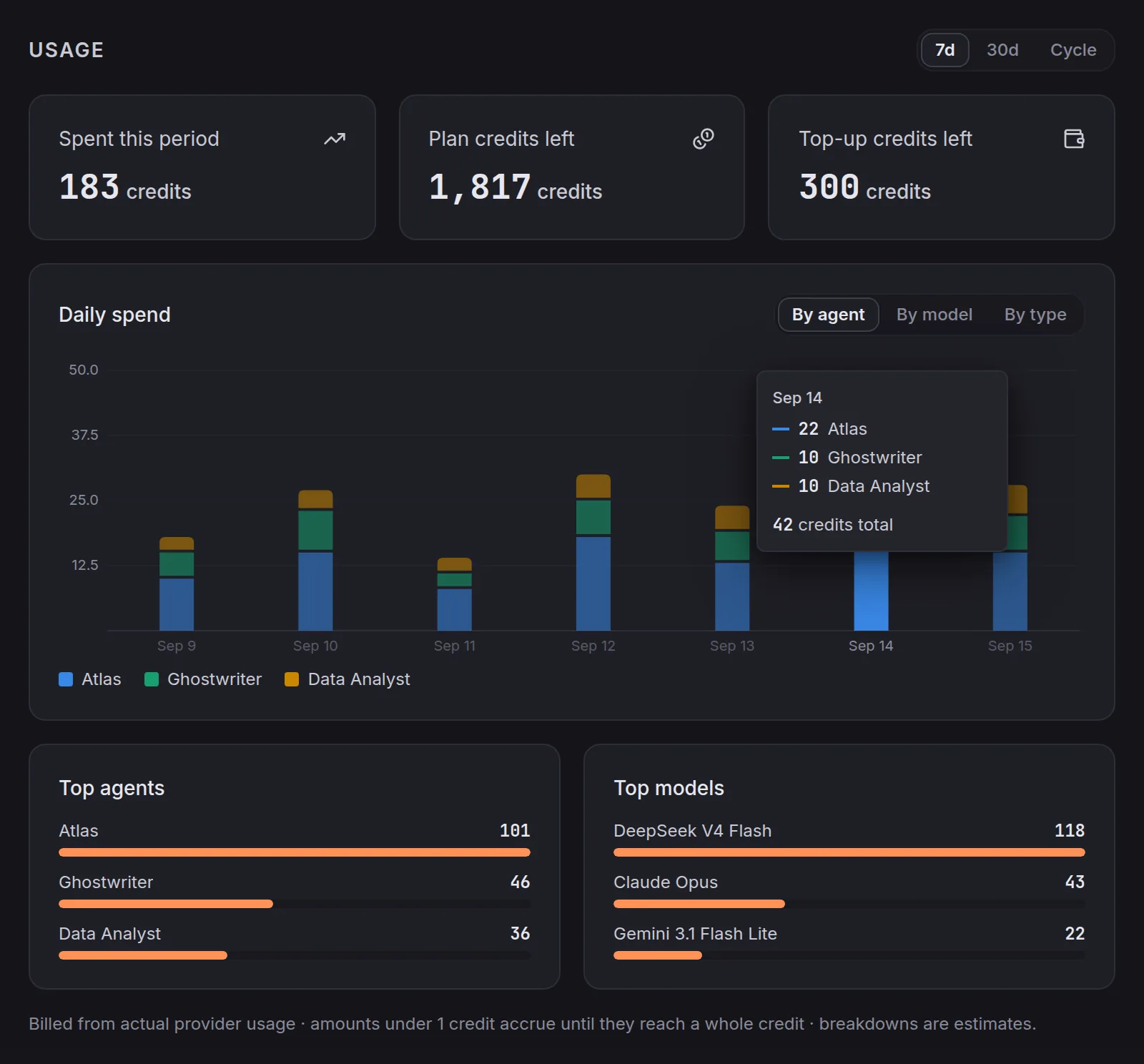1144x1064 pixels.
Task: Select the By agent chart view
Action: click(x=829, y=315)
